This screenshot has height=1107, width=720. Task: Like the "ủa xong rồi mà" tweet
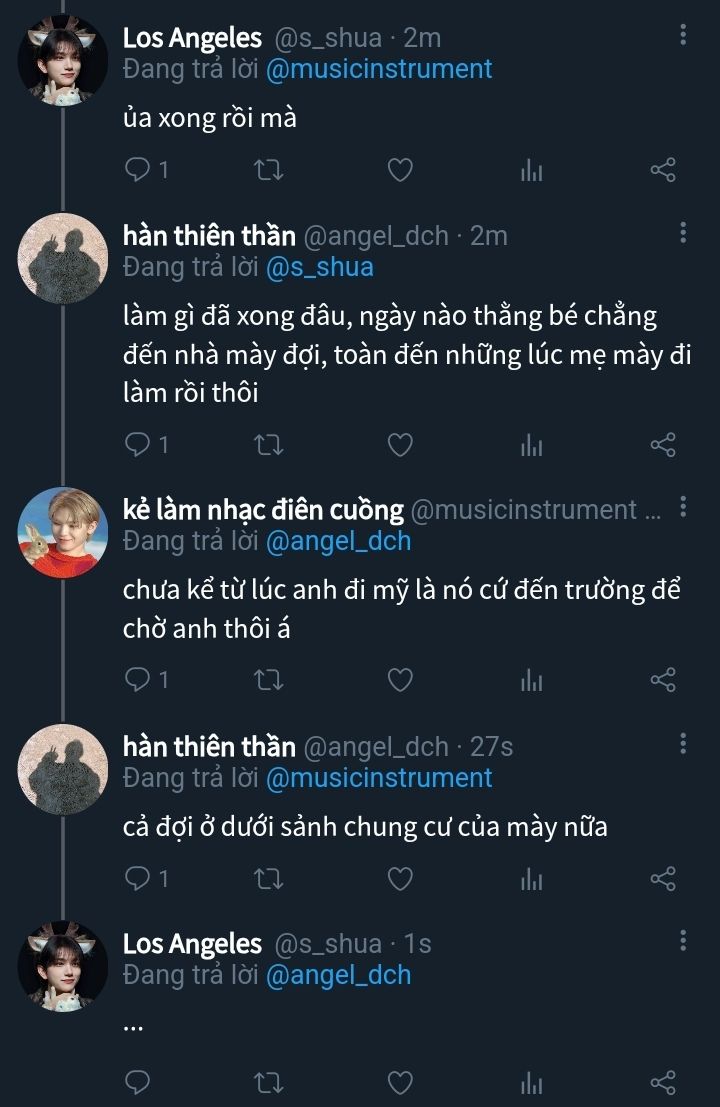[400, 170]
